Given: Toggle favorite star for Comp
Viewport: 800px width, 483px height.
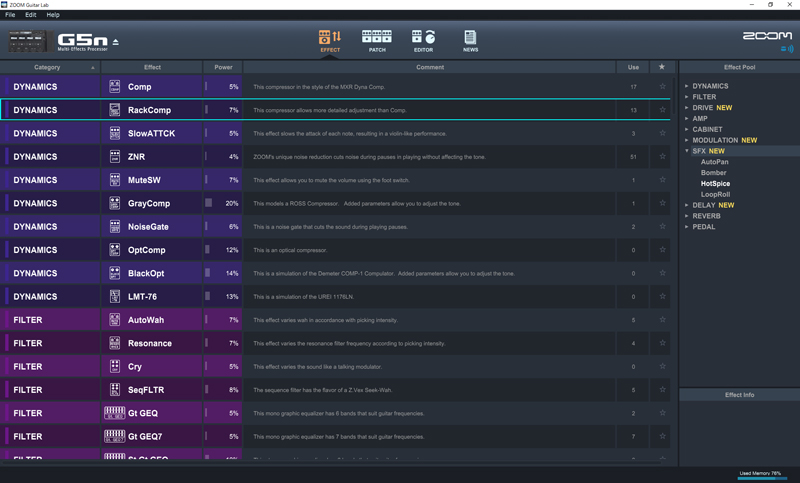Looking at the screenshot, I should tap(662, 86).
